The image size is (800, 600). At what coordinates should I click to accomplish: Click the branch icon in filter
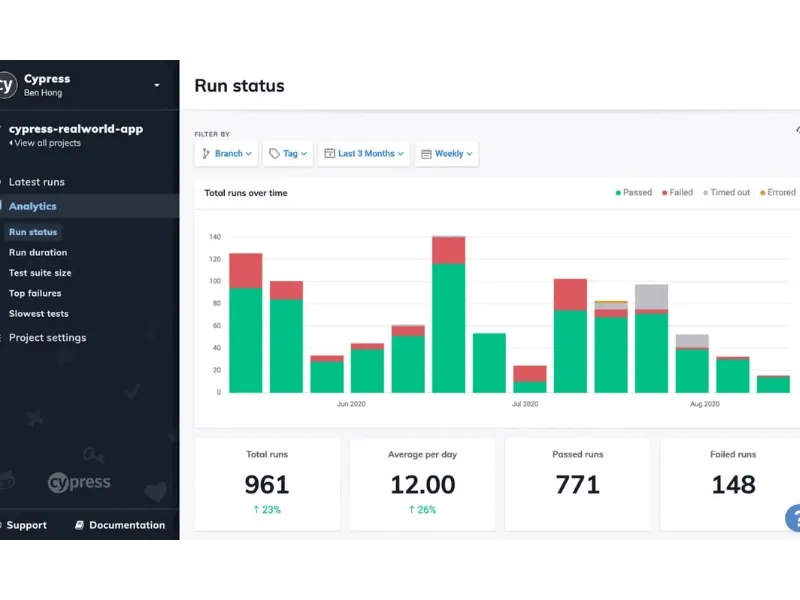tap(206, 154)
